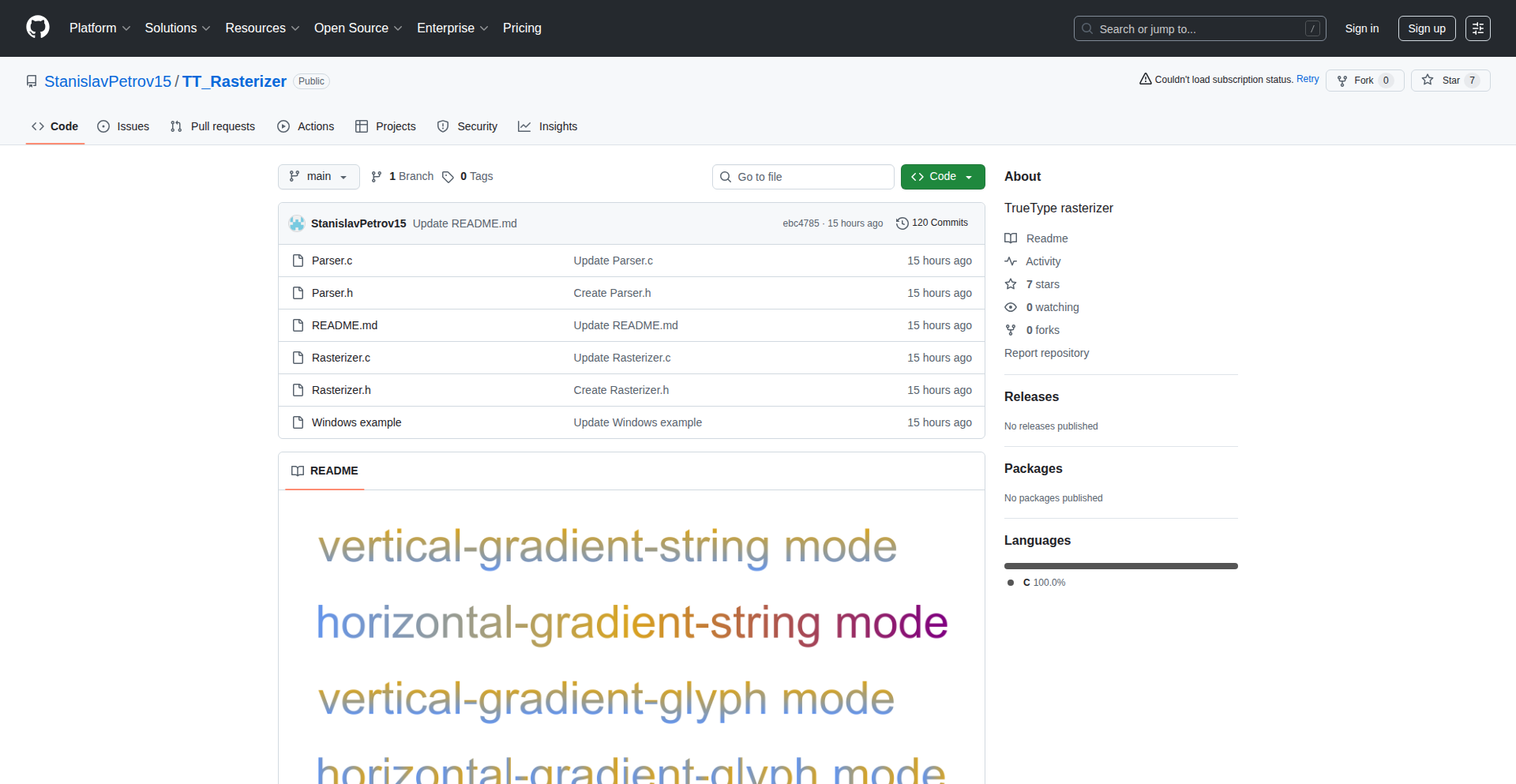The width and height of the screenshot is (1516, 784).
Task: Open the Open Source dropdown in the navbar
Action: coord(357,28)
